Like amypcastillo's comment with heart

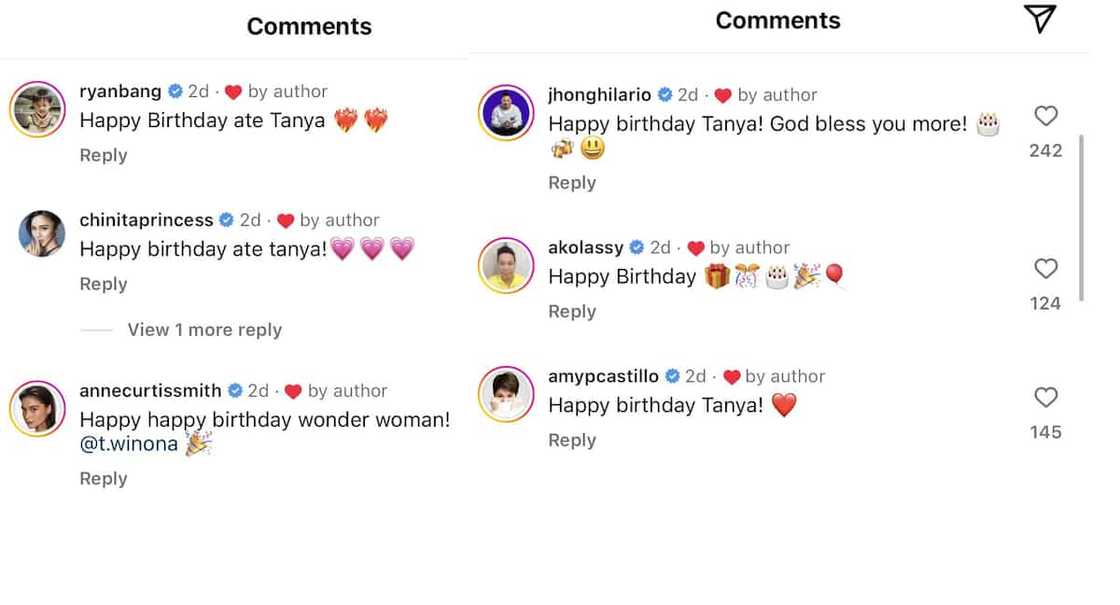coord(1046,398)
